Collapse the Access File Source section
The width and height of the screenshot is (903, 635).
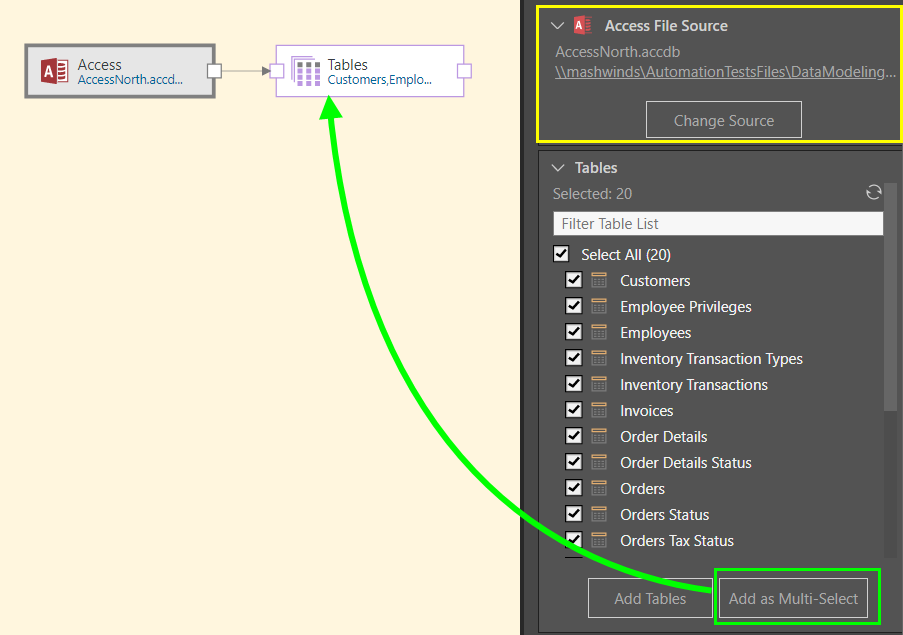[558, 26]
